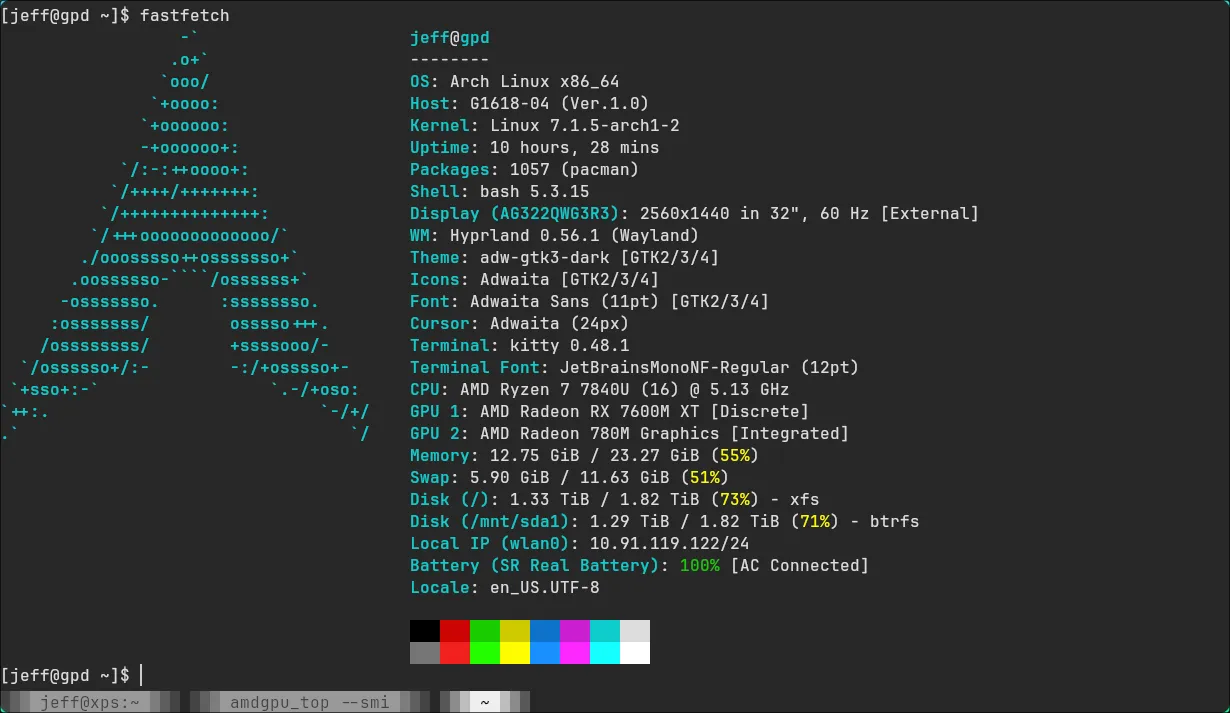This screenshot has width=1230, height=713.
Task: Switch to the amdgpu_top --smi tab
Action: (308, 702)
